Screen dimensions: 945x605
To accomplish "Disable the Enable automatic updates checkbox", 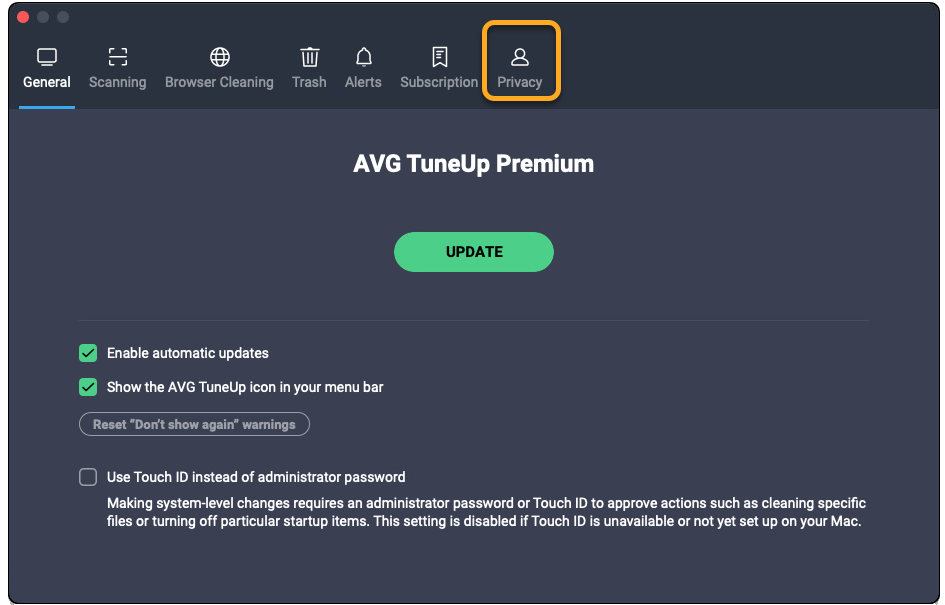I will 88,353.
